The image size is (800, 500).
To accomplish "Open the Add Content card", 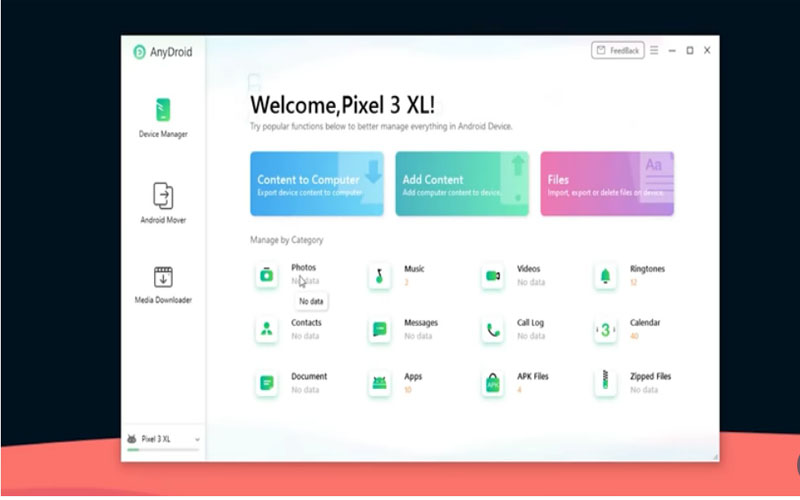I will tap(462, 184).
